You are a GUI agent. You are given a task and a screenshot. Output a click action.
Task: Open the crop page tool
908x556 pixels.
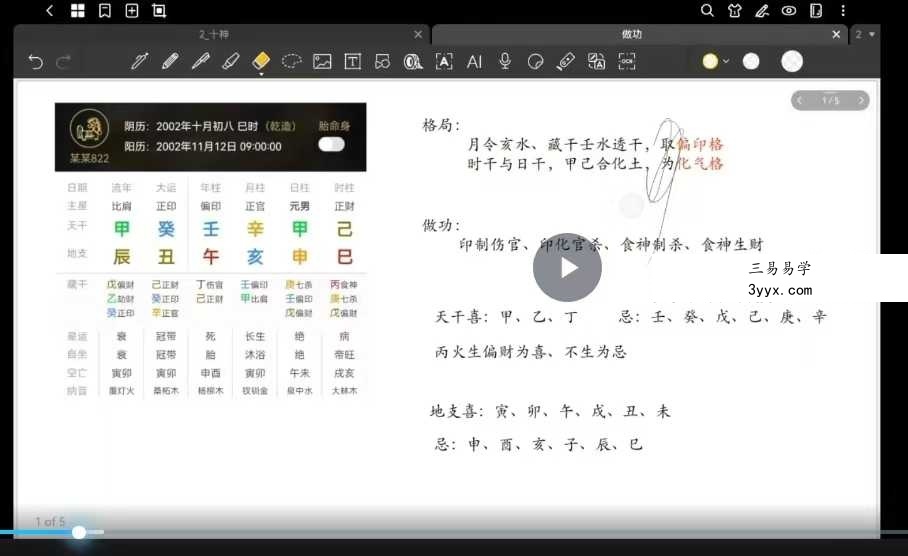159,10
